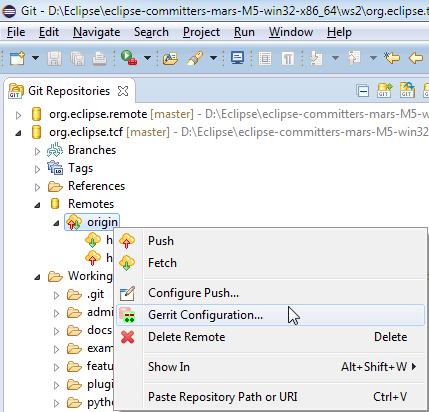Collapse the Remotes tree node
This screenshot has width=429, height=412.
(x=37, y=205)
